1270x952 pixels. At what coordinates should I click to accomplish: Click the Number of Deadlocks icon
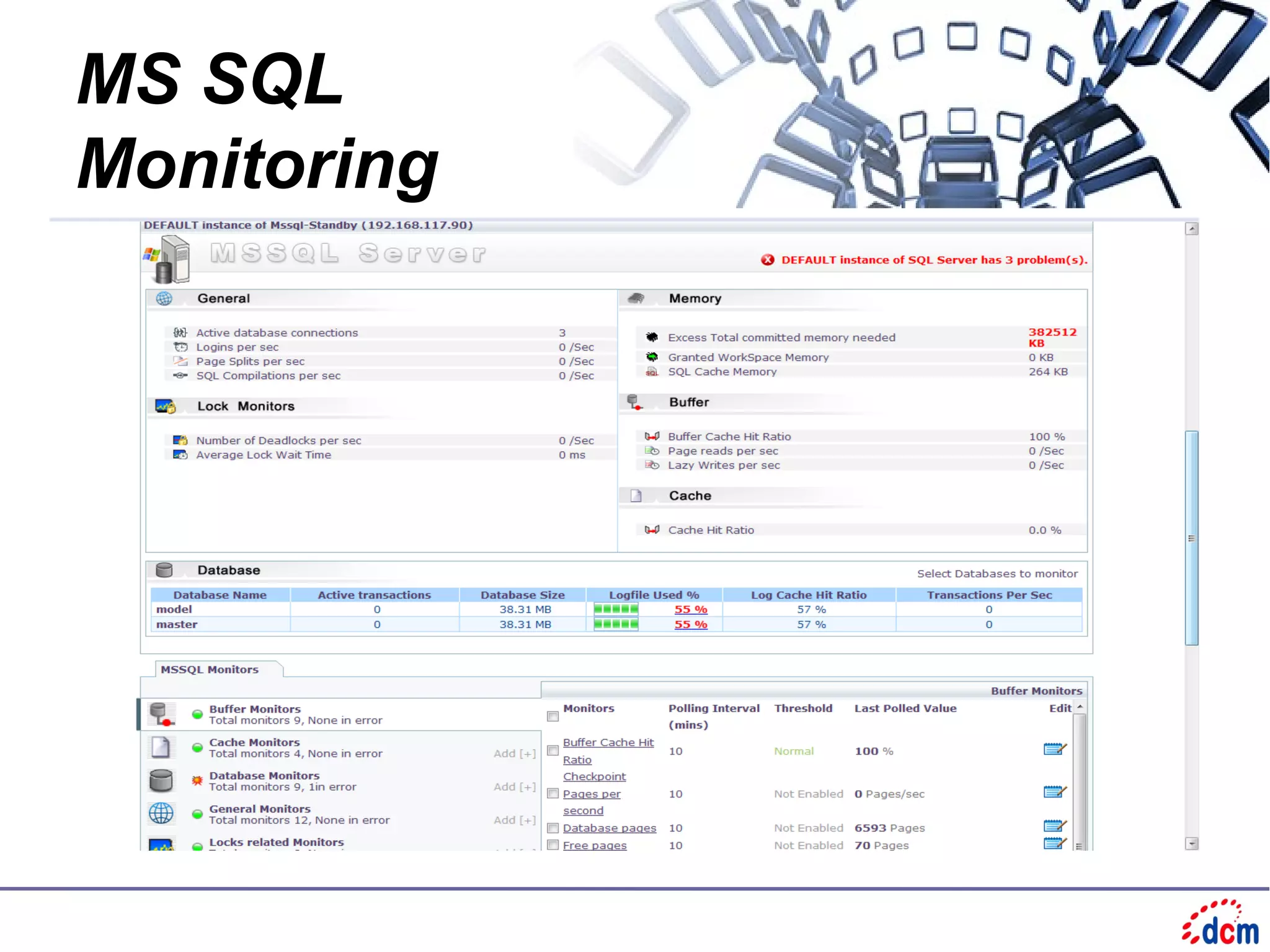(180, 440)
